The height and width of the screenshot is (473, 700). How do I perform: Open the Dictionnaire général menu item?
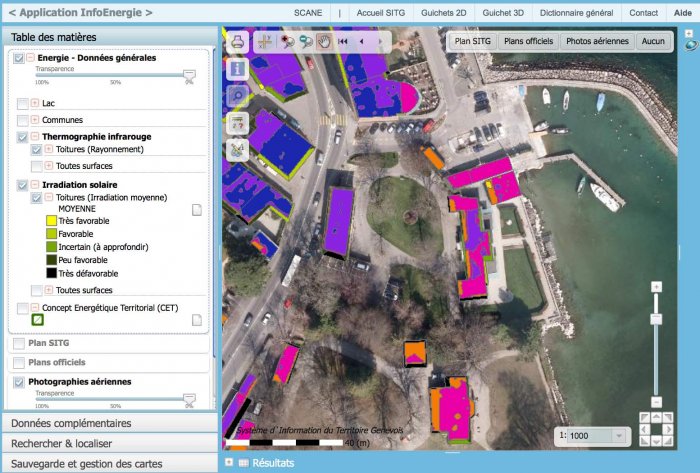click(576, 13)
